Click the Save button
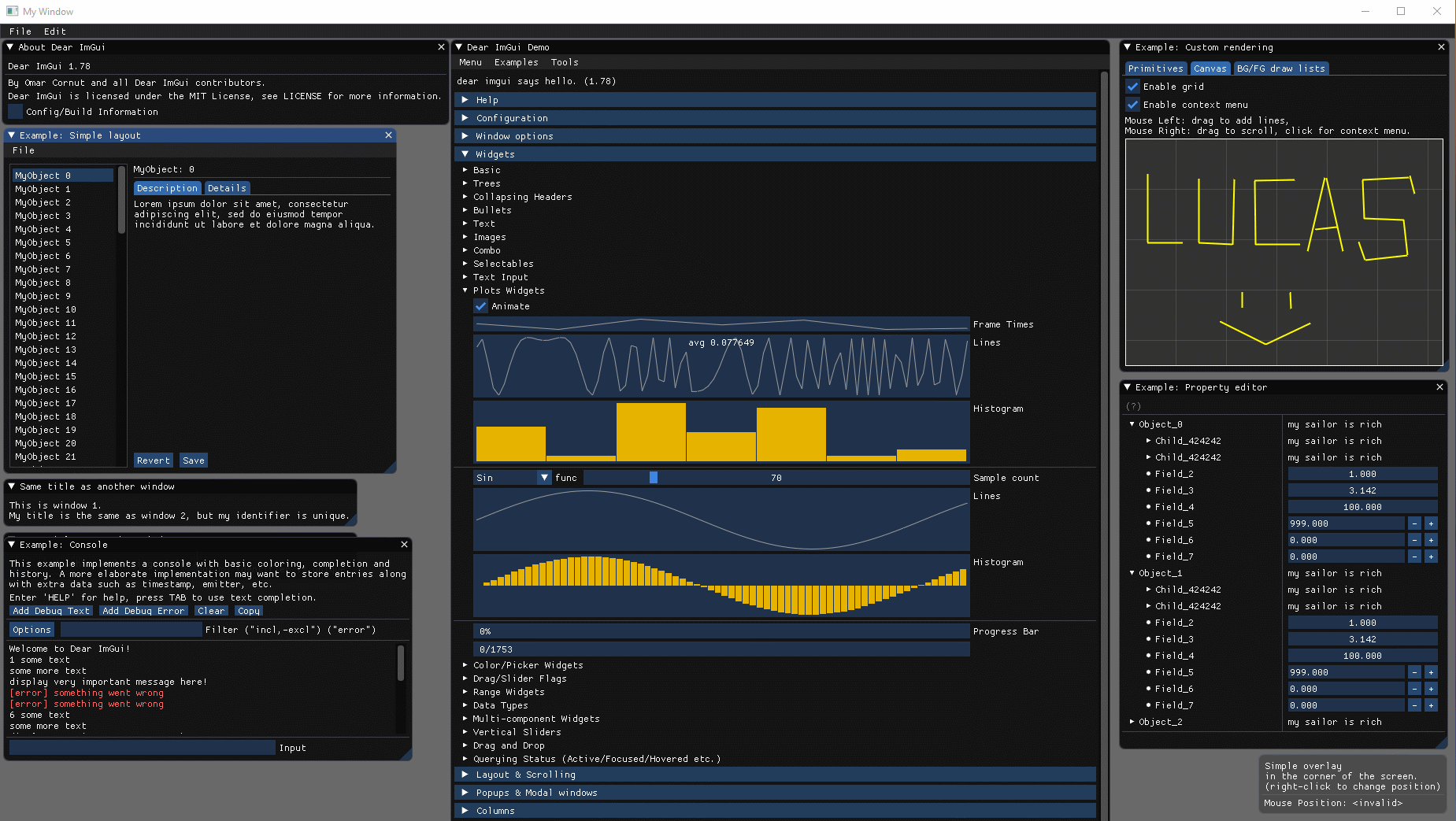This screenshot has width=1456, height=821. point(194,460)
